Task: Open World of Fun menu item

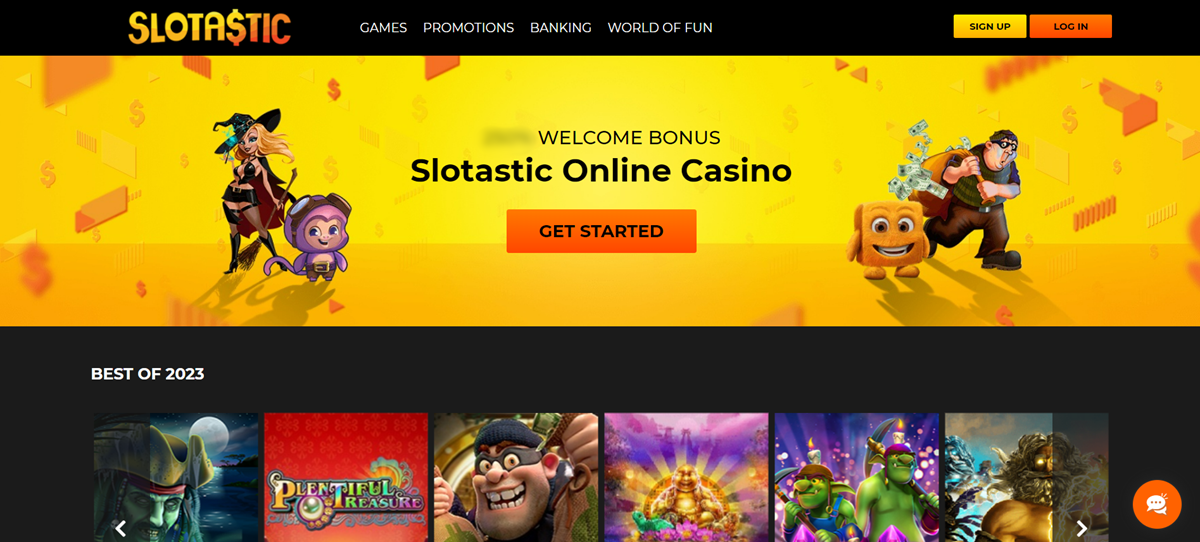Action: pos(660,28)
